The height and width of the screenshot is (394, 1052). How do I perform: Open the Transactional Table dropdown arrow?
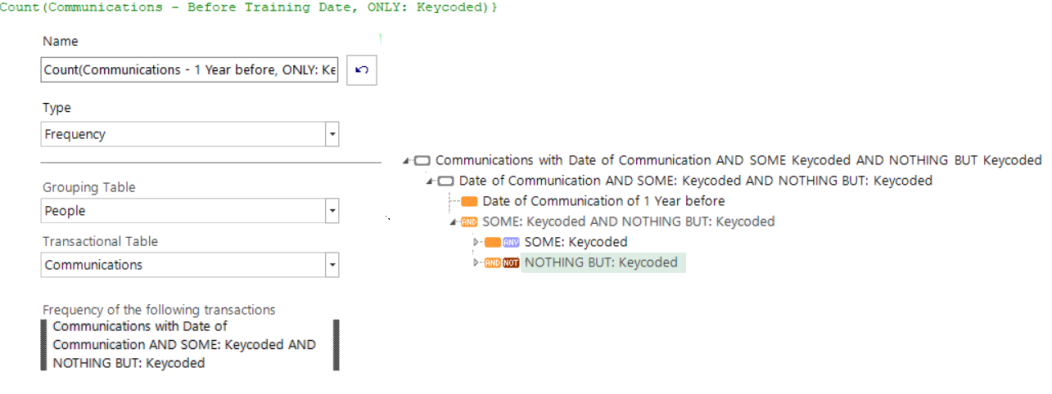click(x=332, y=265)
